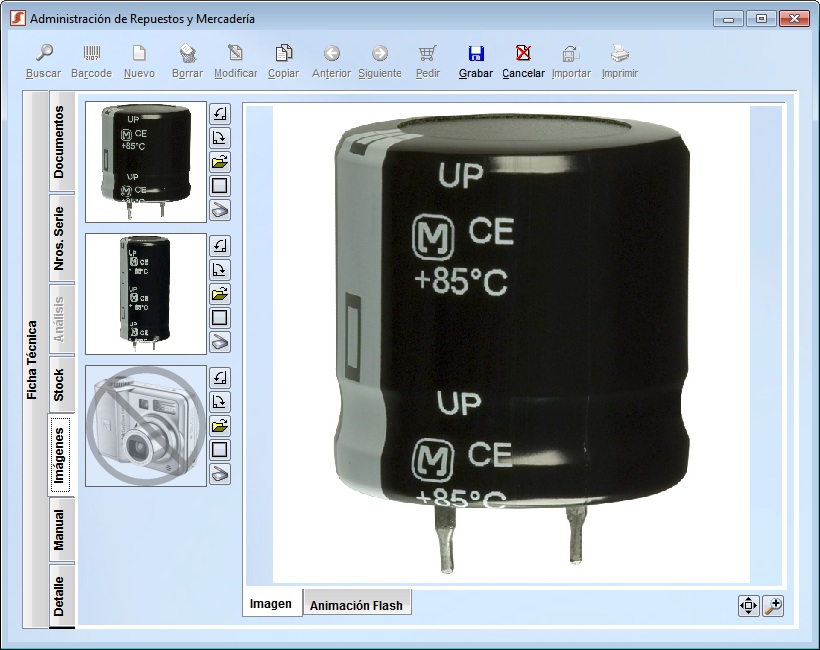Screen dimensions: 820x650
Task: Switch to the Animación Flash tab
Action: [356, 605]
